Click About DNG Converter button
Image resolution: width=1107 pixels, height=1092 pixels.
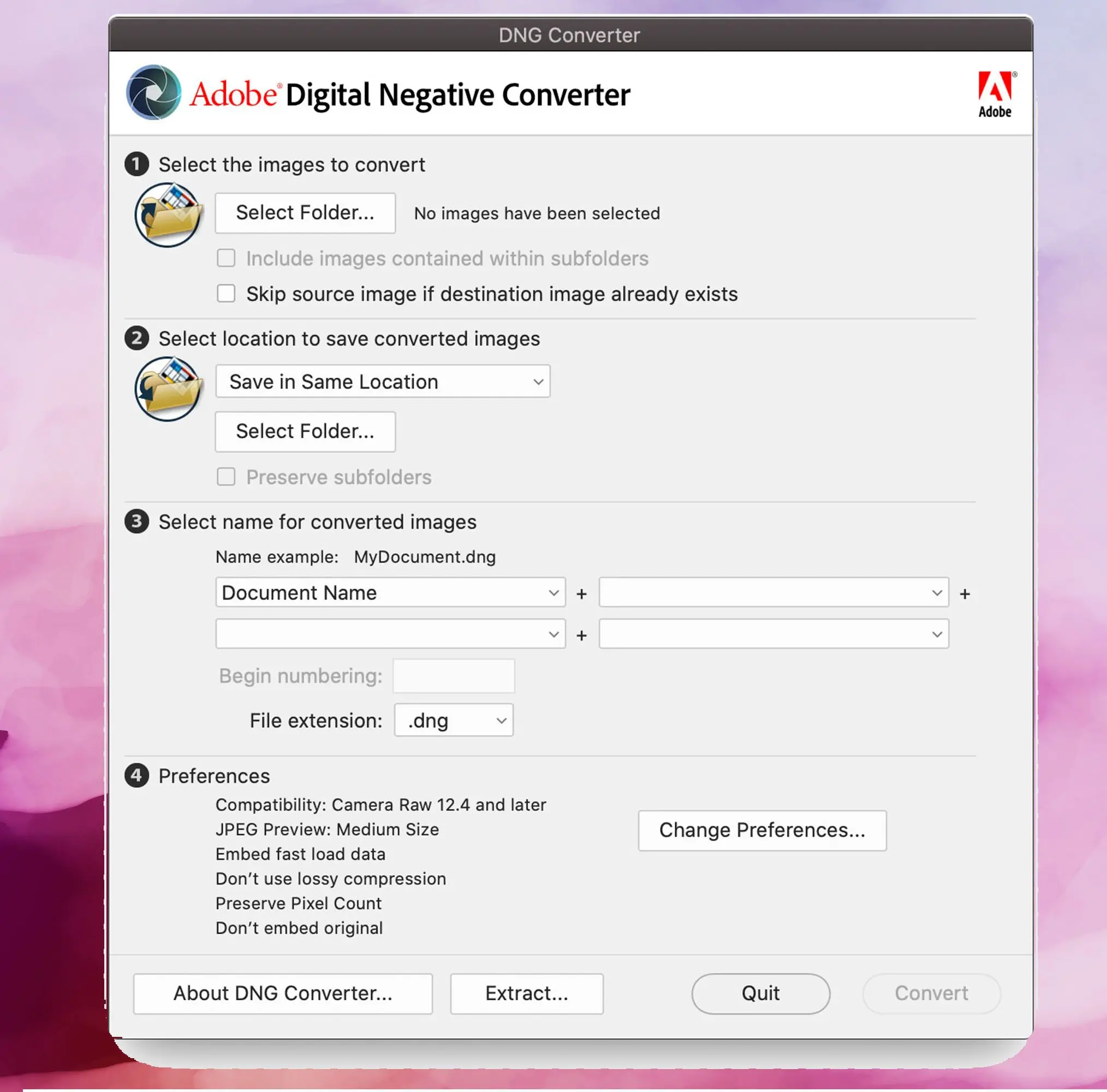(x=283, y=993)
